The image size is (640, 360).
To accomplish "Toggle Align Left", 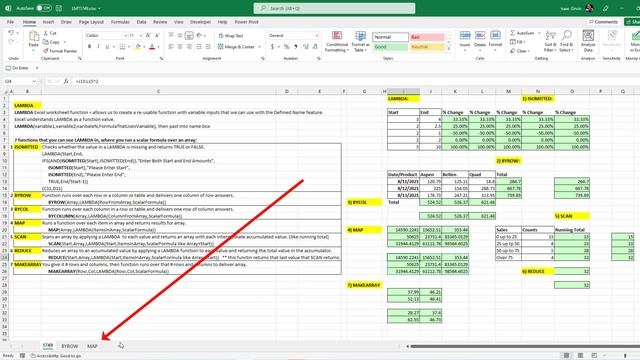I will point(171,47).
